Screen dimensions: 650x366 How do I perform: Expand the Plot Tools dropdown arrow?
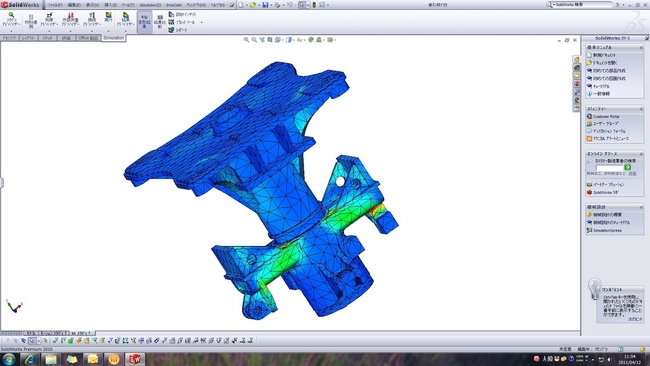pyautogui.click(x=201, y=22)
